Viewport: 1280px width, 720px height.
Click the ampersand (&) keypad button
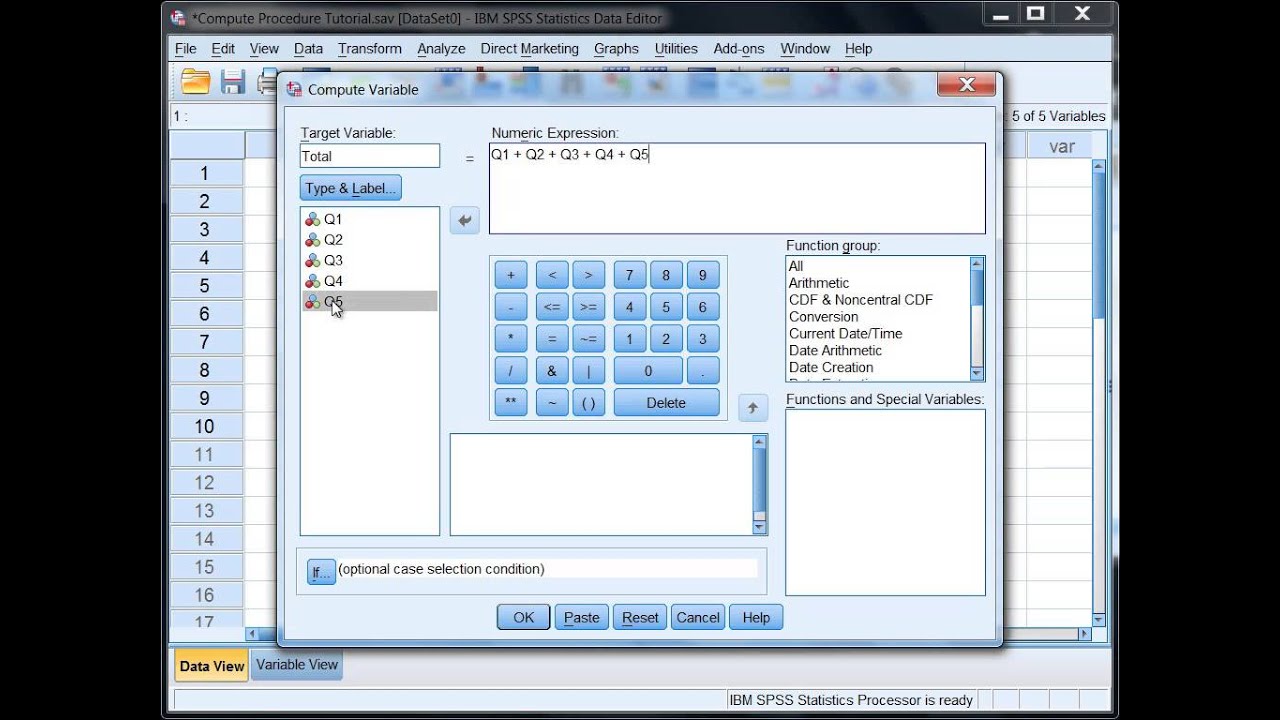point(552,371)
